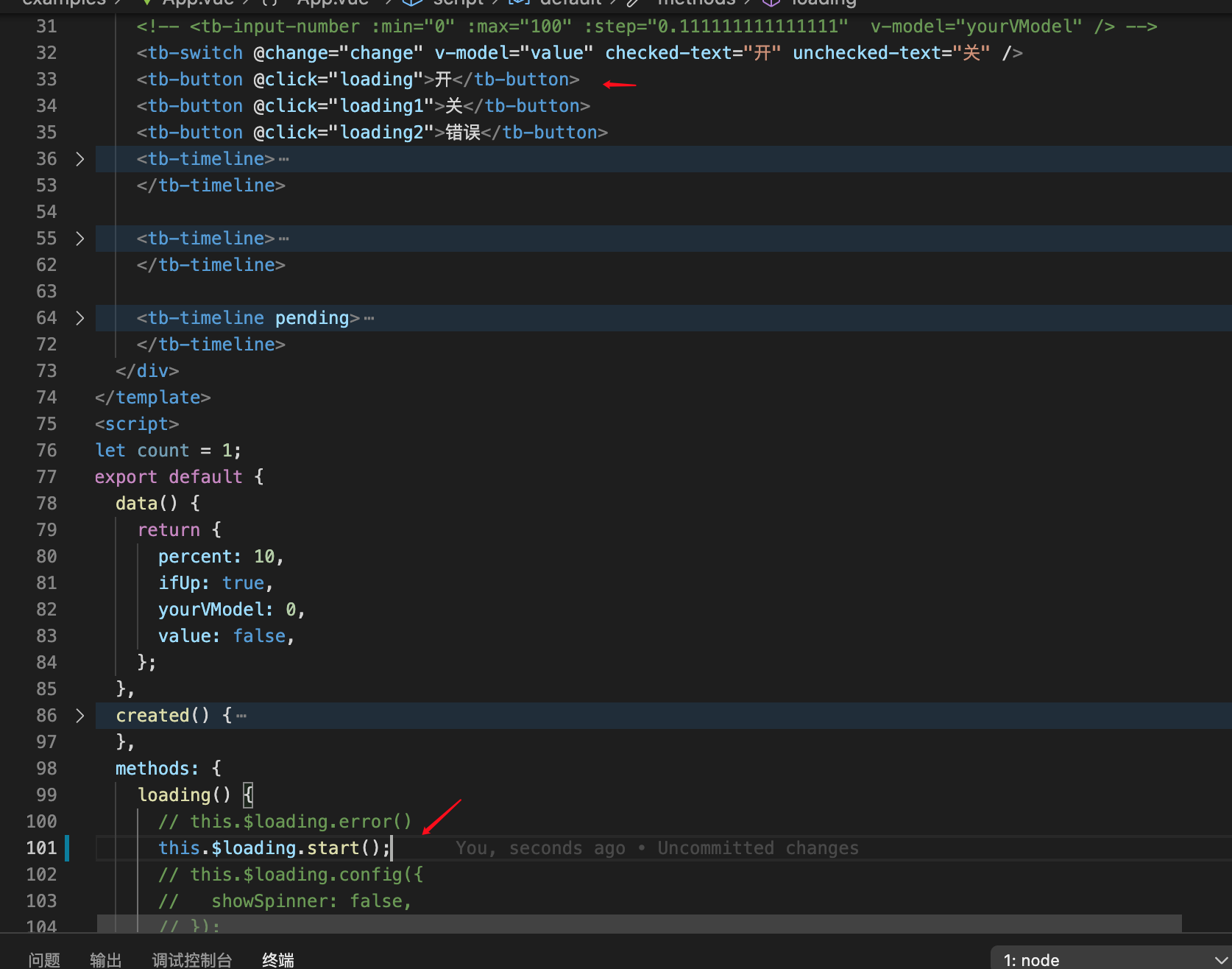The image size is (1232, 969).
Task: Click the 'loading() {' method declaration
Action: 195,795
